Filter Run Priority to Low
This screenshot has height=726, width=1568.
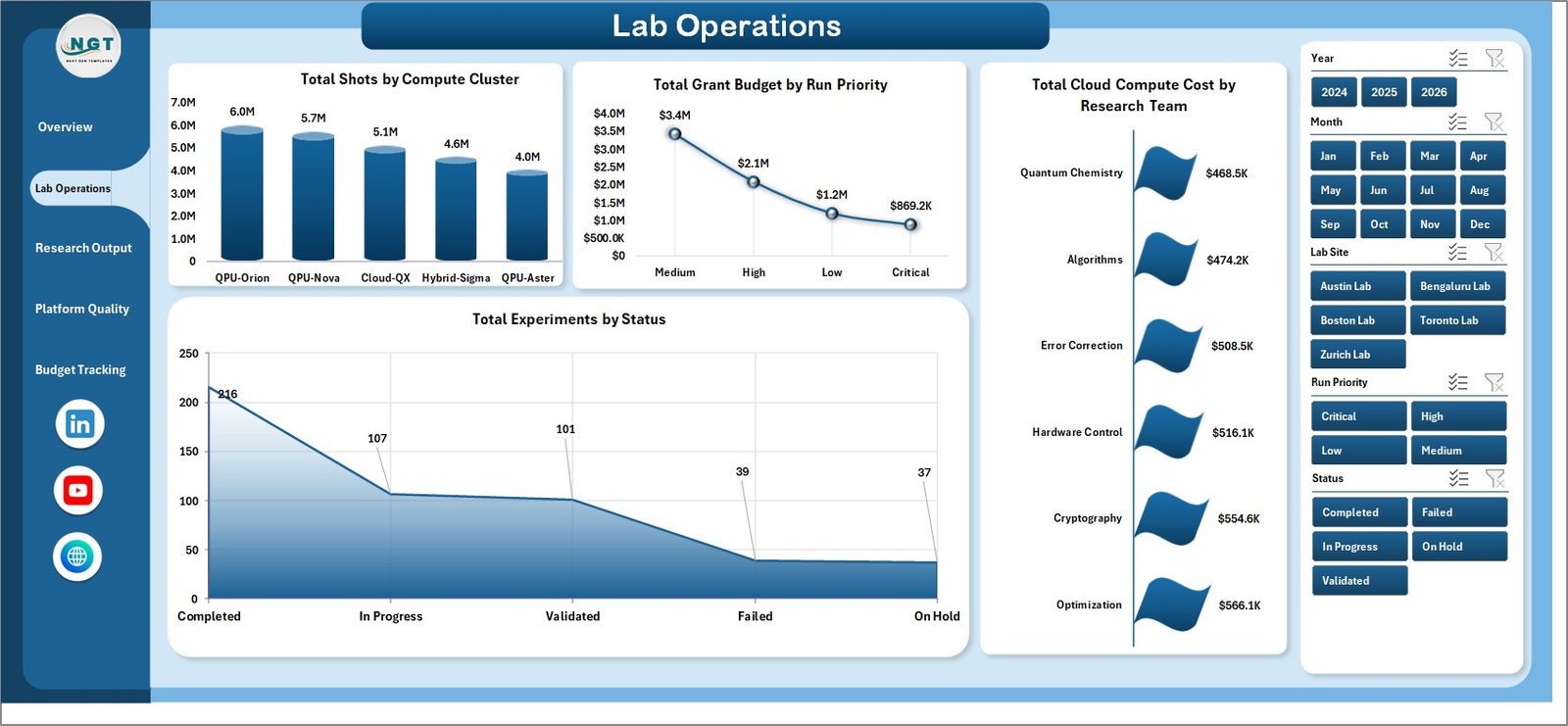click(x=1359, y=451)
